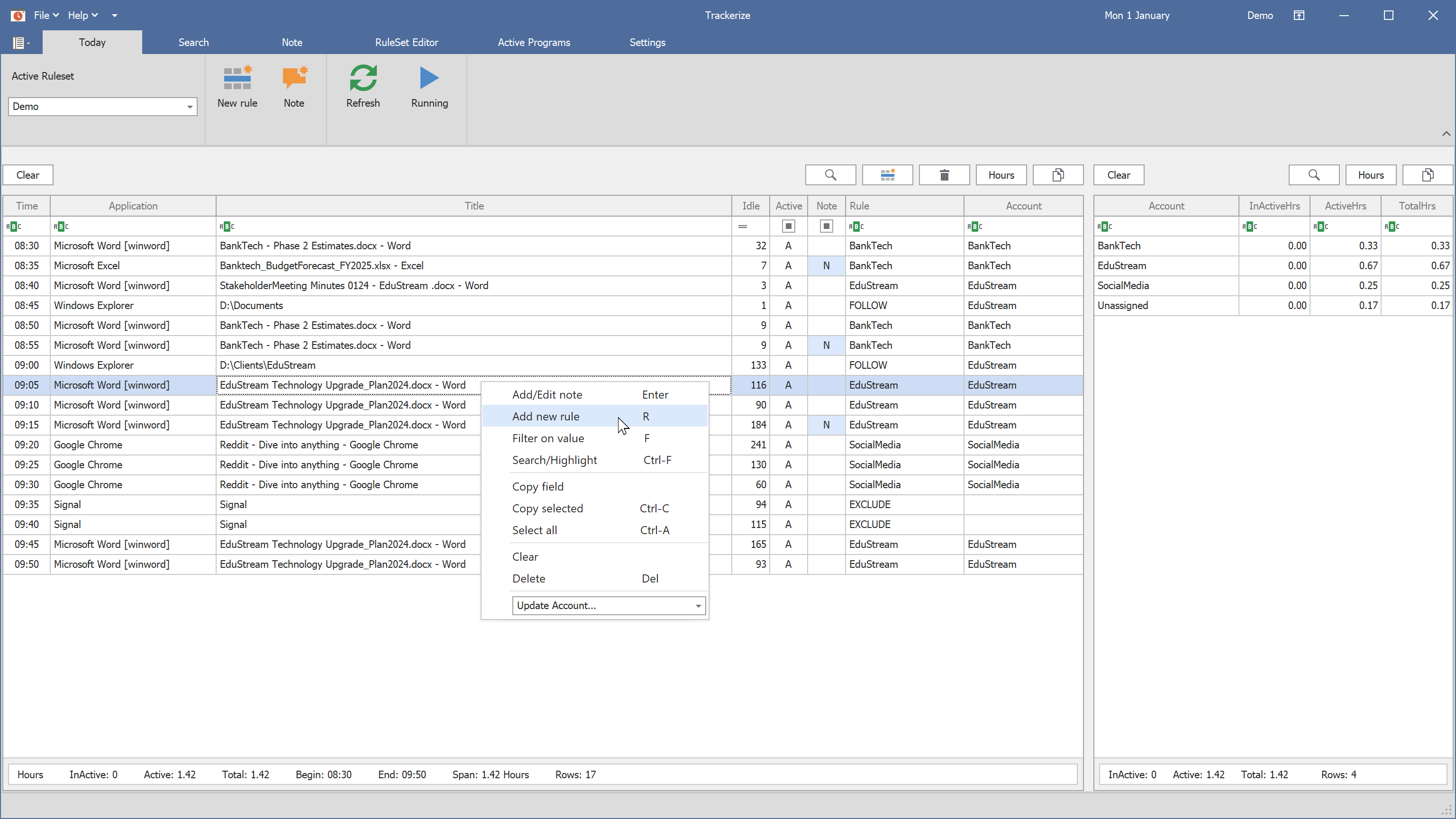Toggle the Active column filter checkbox
The image size is (1456, 819).
coord(788,227)
